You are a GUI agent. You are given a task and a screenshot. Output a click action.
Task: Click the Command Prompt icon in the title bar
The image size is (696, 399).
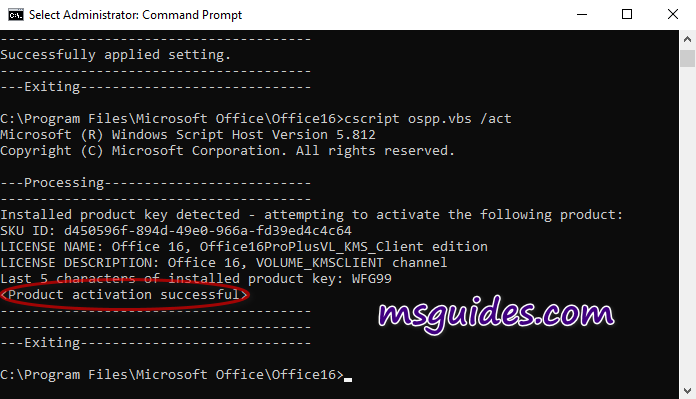click(16, 15)
